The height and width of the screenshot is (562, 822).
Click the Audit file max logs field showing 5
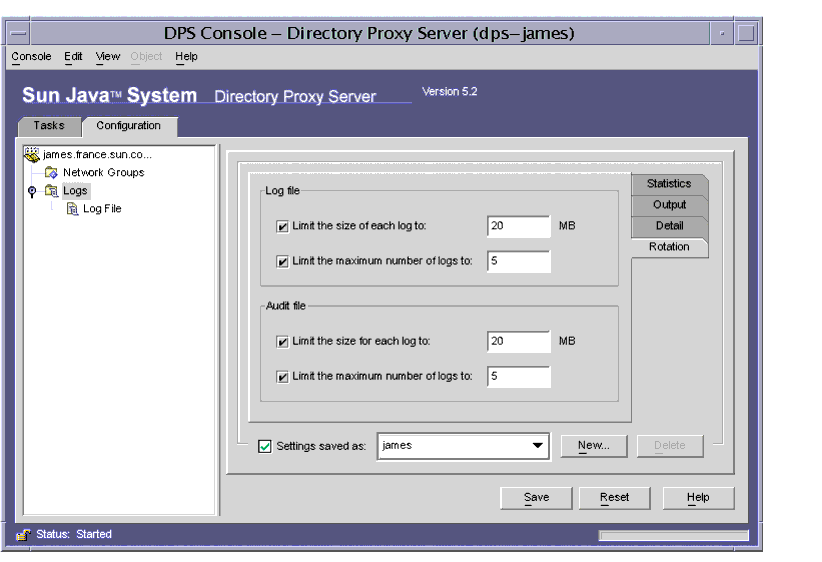tap(518, 376)
